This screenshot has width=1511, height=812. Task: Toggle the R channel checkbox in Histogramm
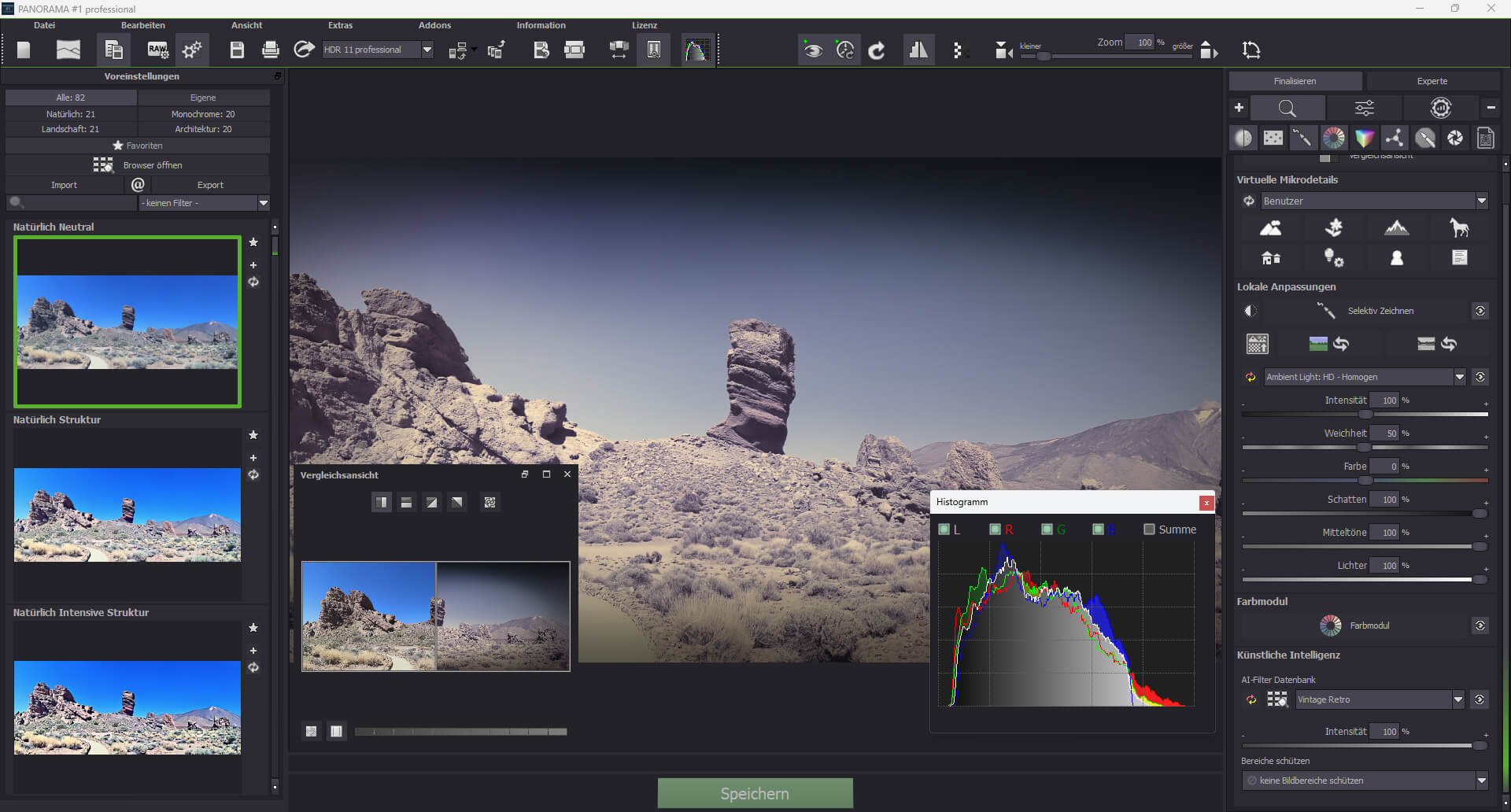click(995, 530)
